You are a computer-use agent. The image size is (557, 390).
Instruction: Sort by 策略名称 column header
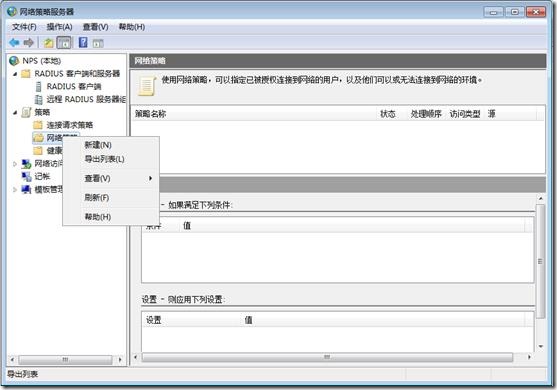254,114
